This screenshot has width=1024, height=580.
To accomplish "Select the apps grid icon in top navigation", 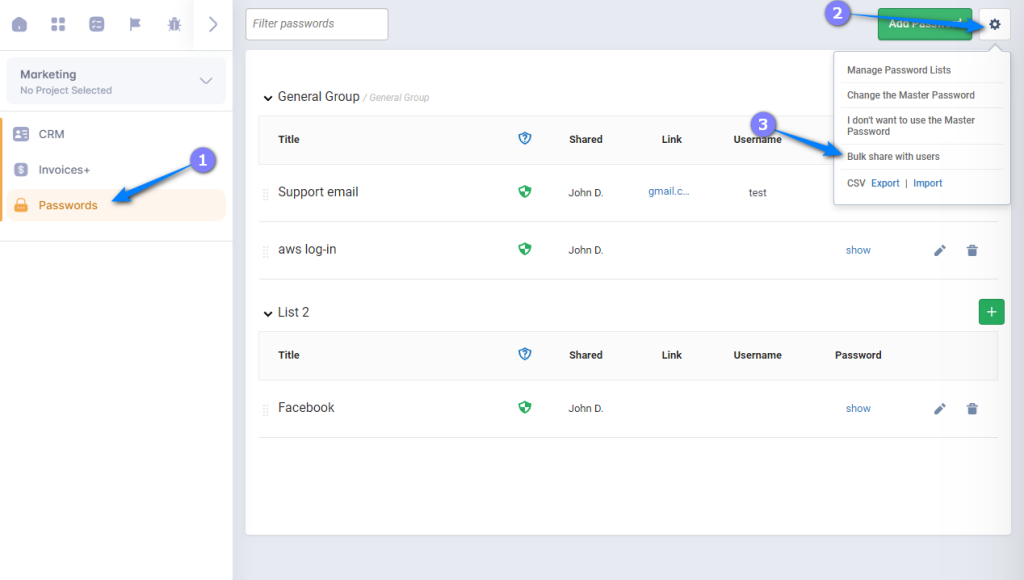I will (57, 23).
